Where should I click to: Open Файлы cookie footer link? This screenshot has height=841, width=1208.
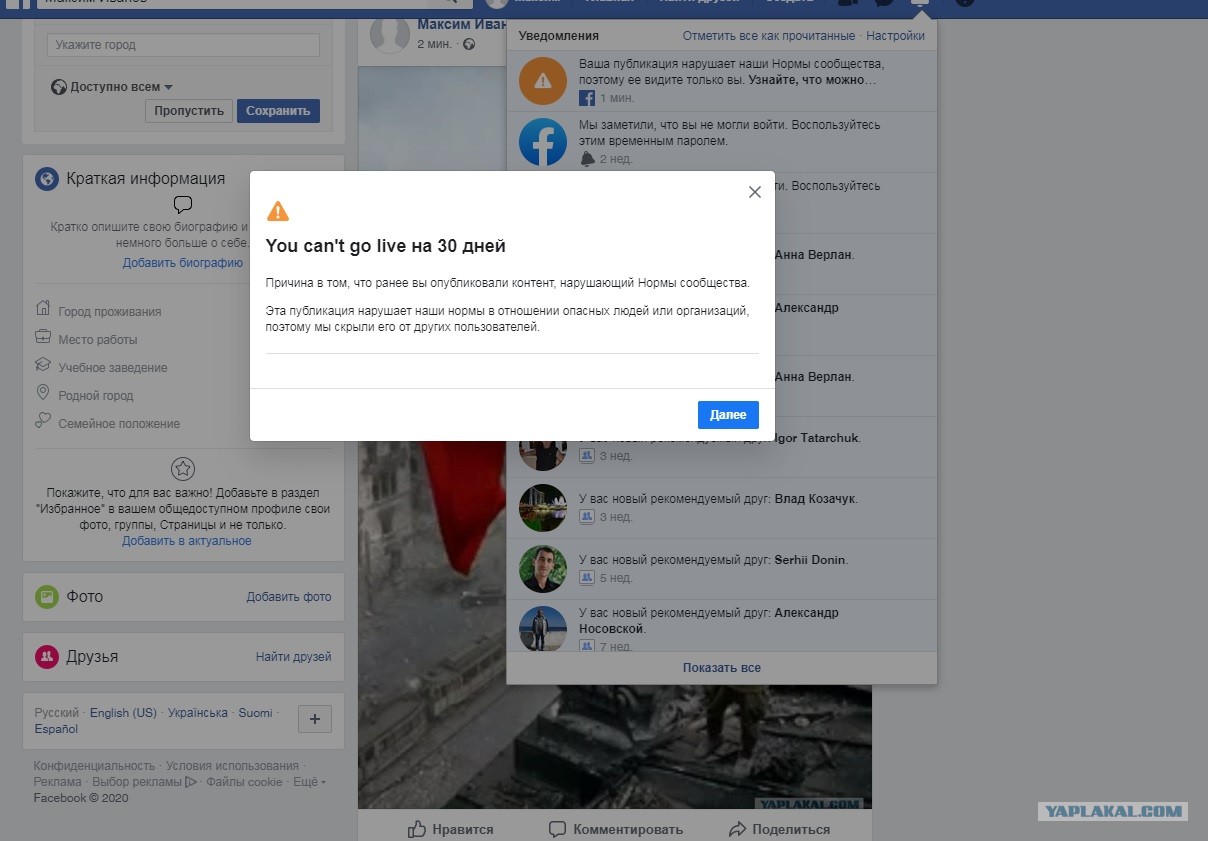tap(245, 782)
